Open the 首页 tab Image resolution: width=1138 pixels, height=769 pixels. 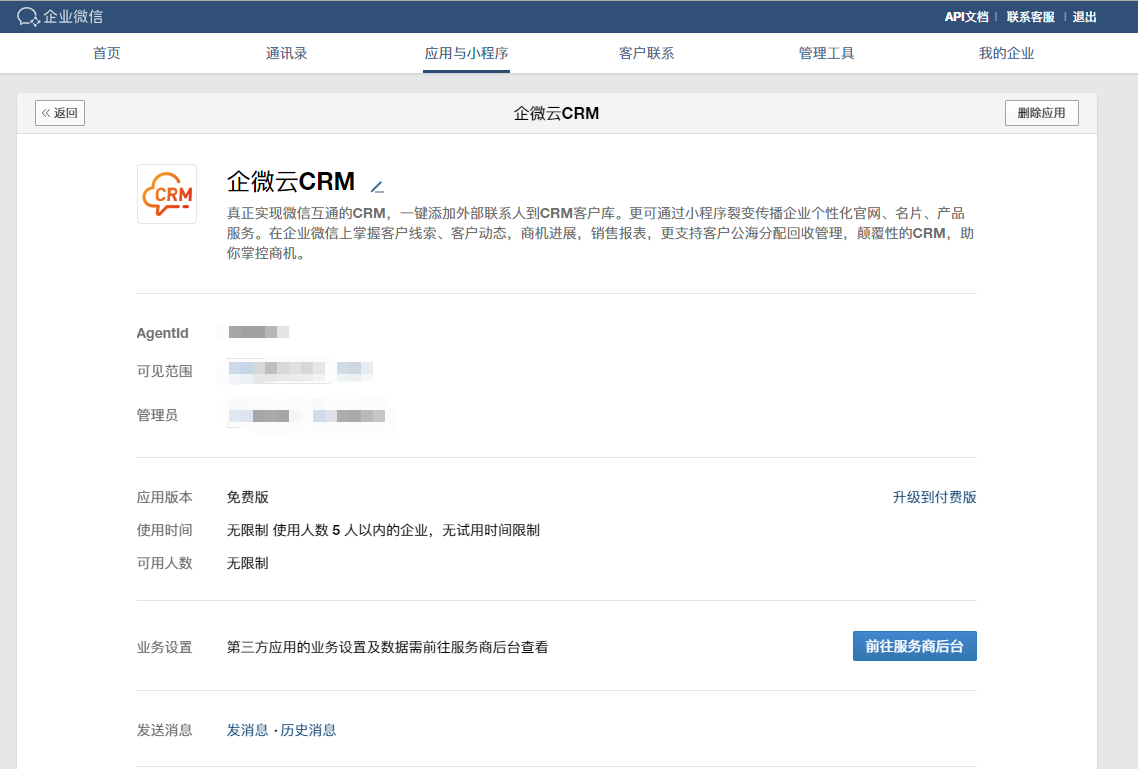pos(107,53)
